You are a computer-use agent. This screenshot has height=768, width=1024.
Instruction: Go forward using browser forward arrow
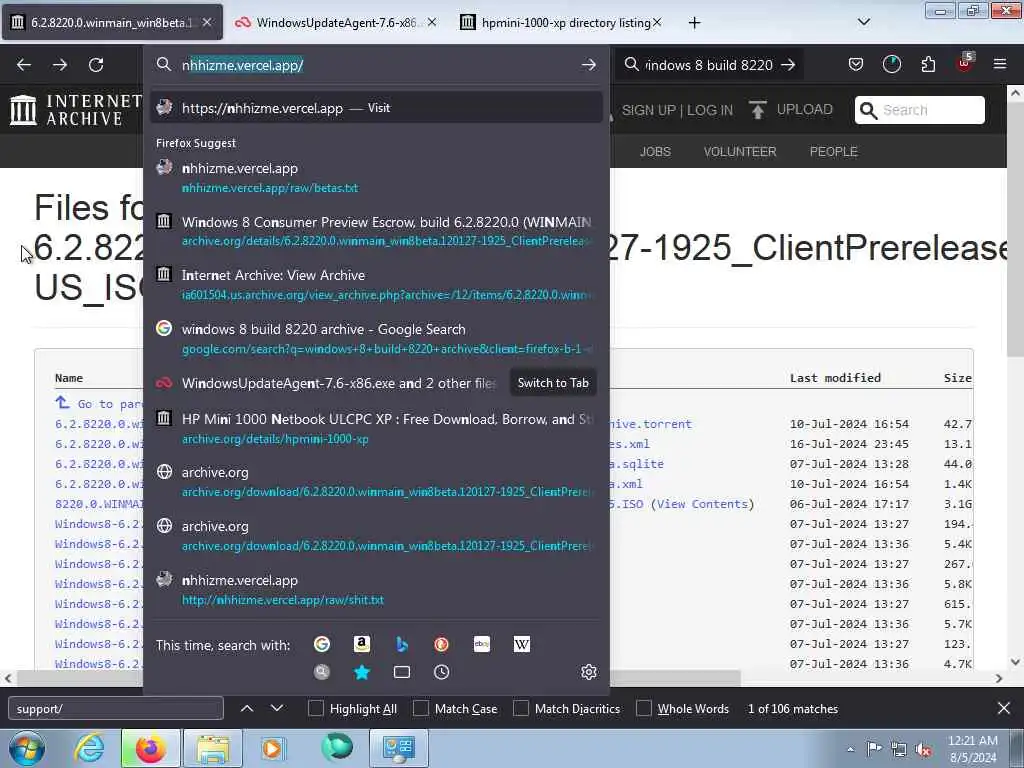(60, 65)
